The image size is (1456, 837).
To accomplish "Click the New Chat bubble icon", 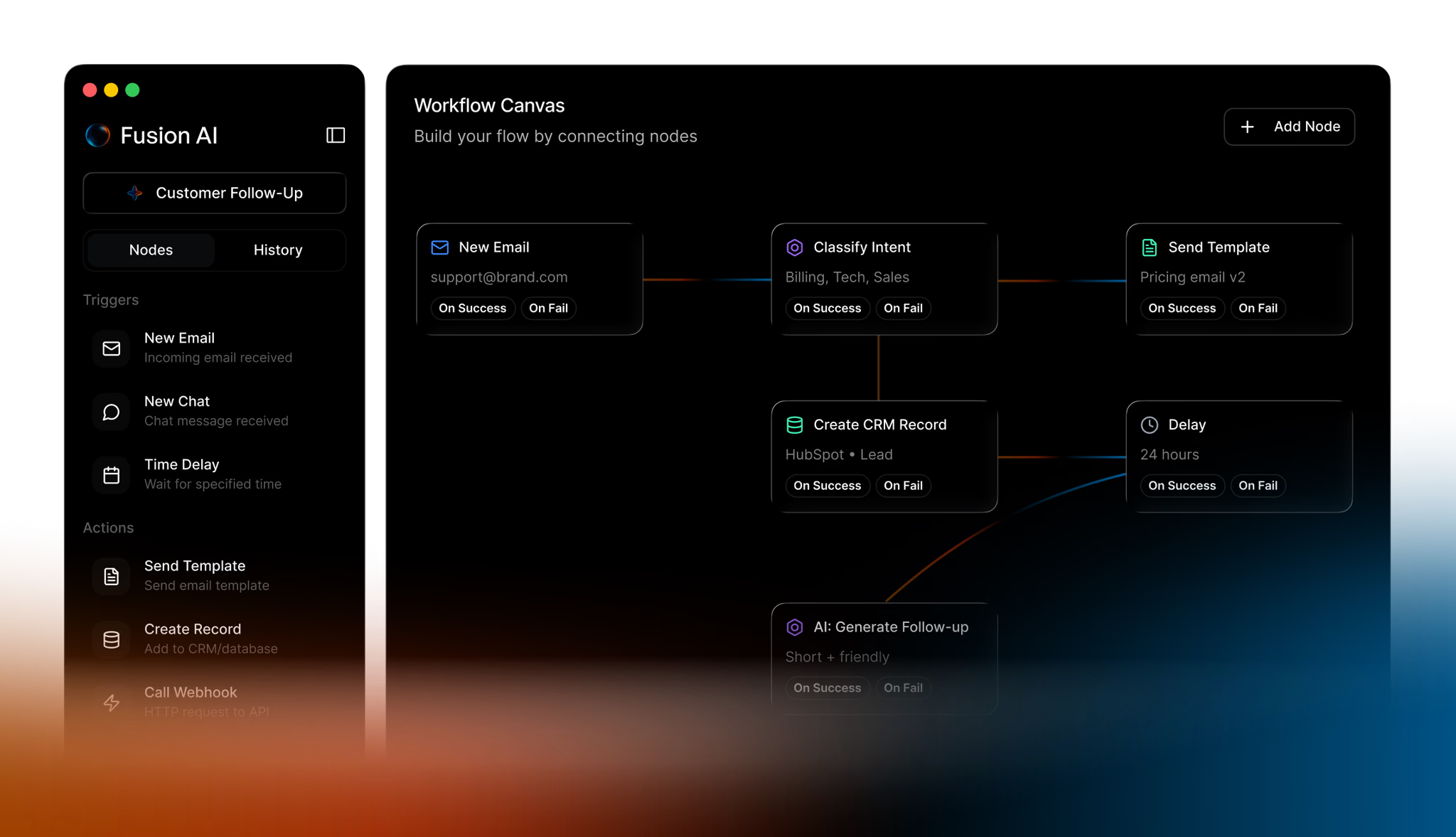I will (112, 412).
